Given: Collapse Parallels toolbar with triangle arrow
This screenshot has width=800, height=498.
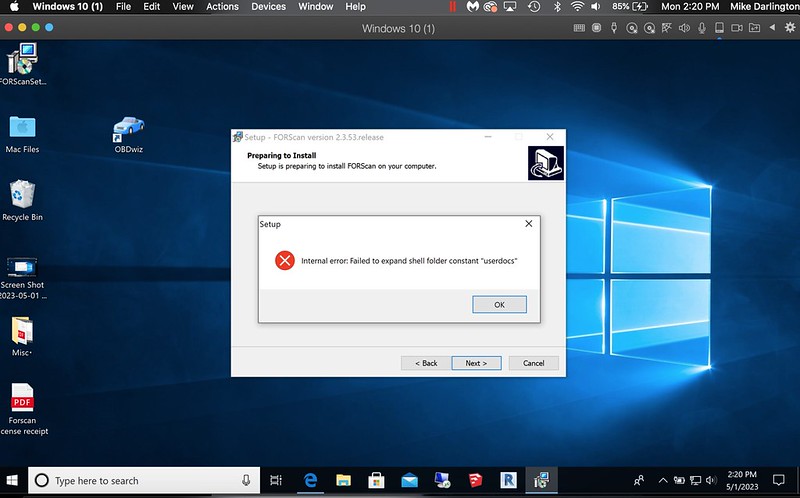Looking at the screenshot, I should (772, 28).
